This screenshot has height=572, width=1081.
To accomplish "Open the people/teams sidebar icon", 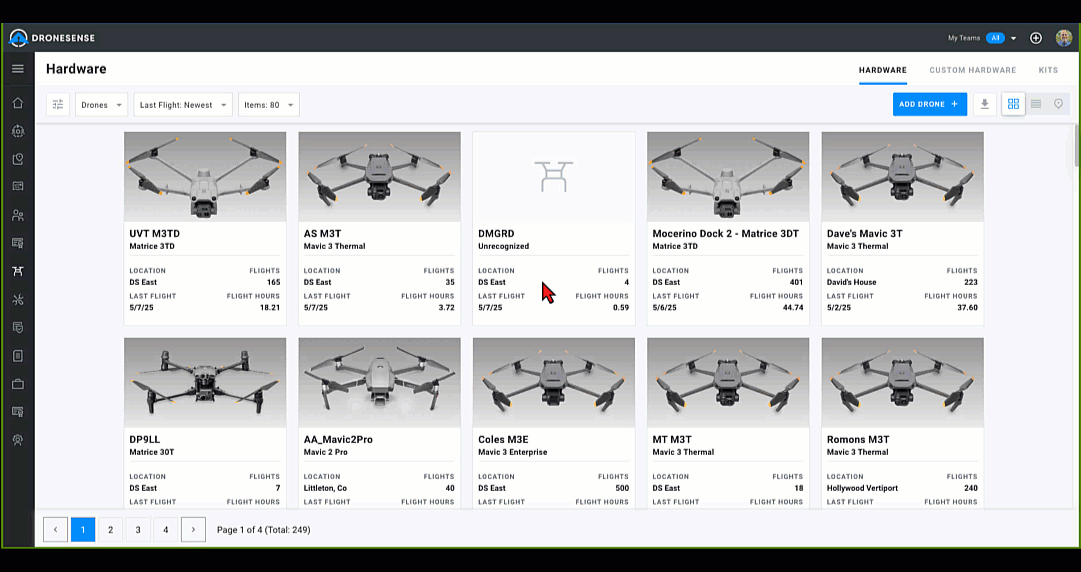I will (18, 216).
